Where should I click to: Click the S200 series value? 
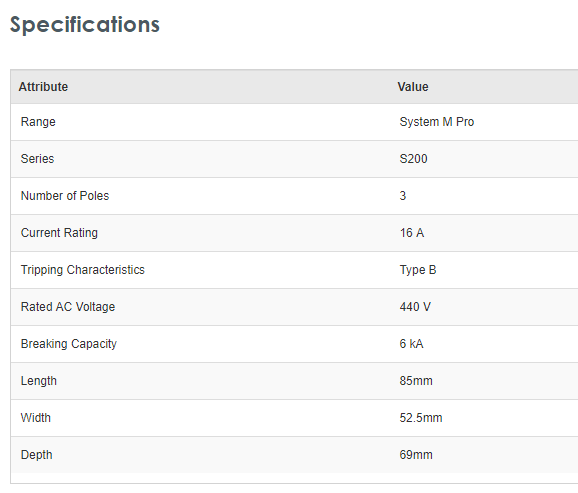pyautogui.click(x=413, y=159)
